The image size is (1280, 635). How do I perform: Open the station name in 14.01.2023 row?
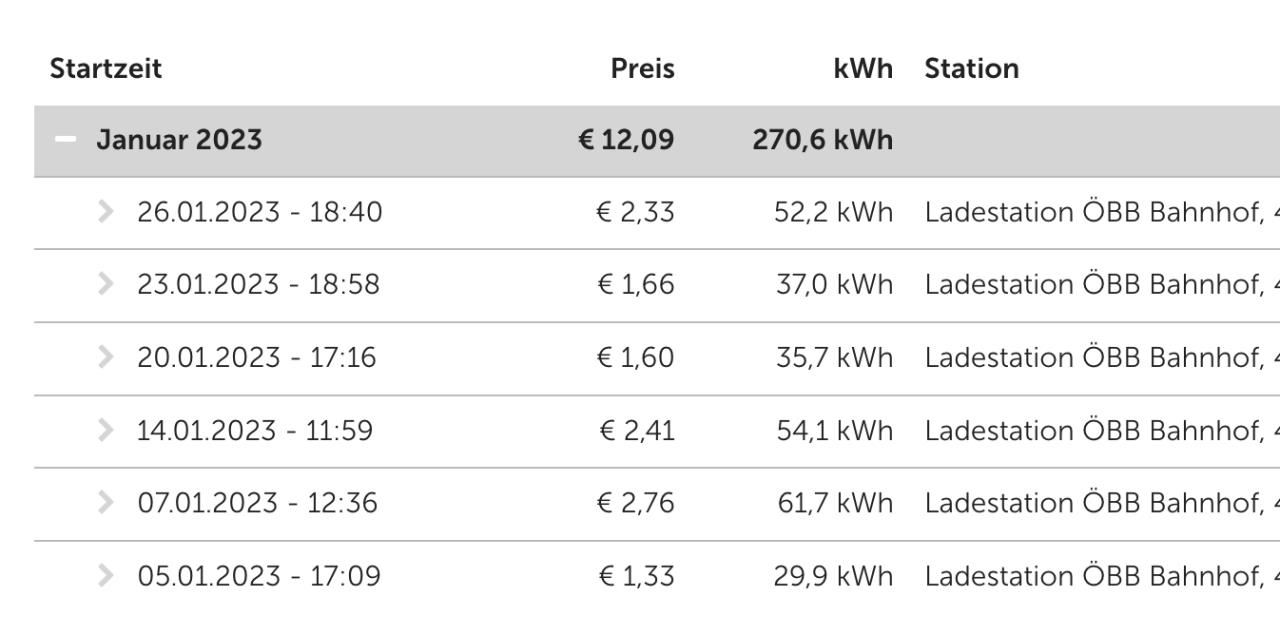coord(1102,430)
